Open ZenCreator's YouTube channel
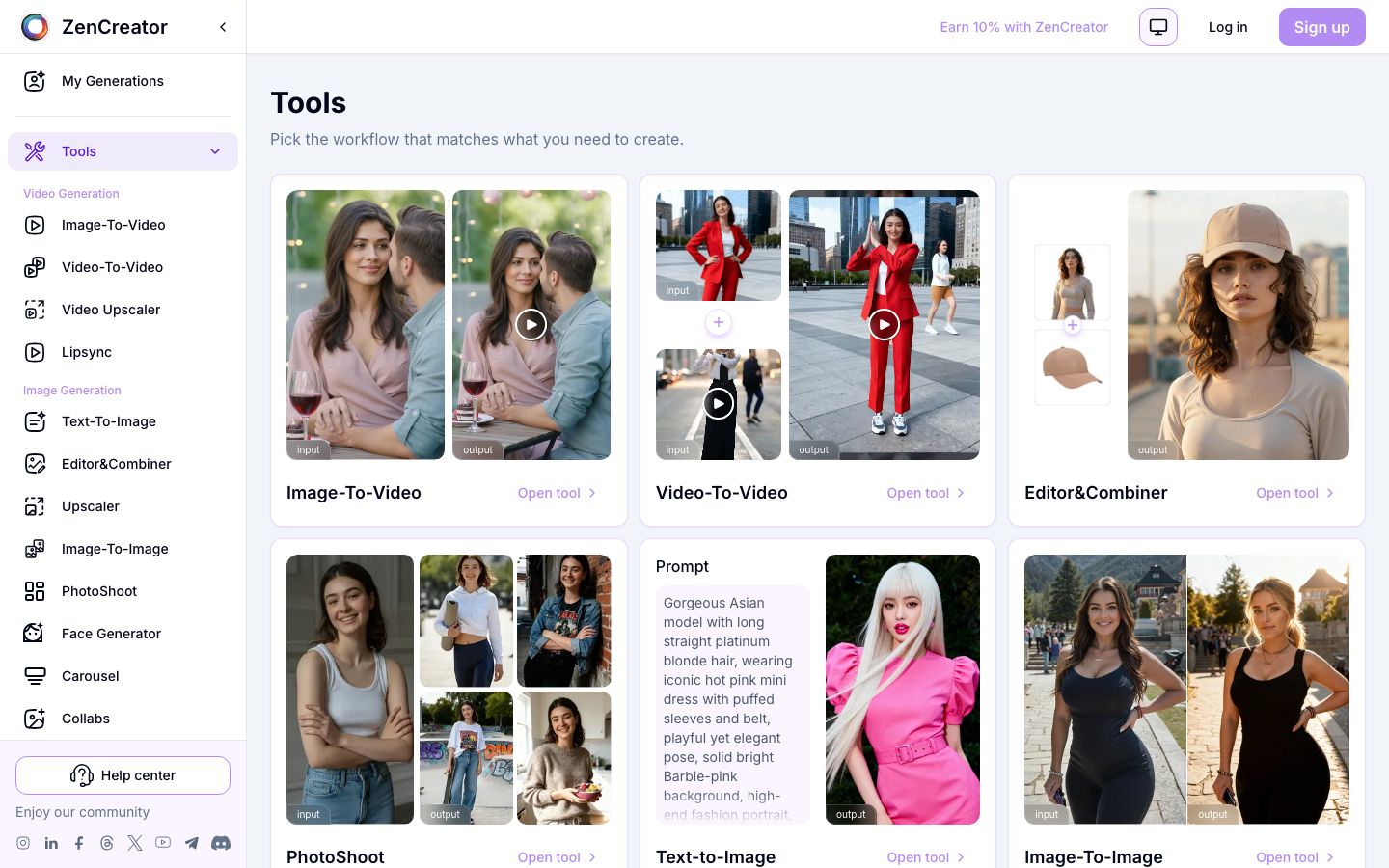The height and width of the screenshot is (868, 1389). coord(162,842)
